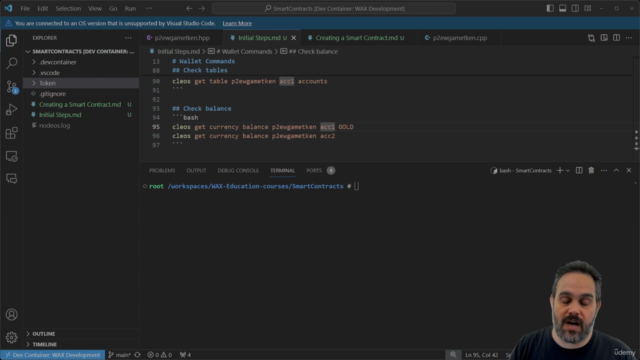Open the File menu
This screenshot has height=360, width=640.
click(x=25, y=9)
